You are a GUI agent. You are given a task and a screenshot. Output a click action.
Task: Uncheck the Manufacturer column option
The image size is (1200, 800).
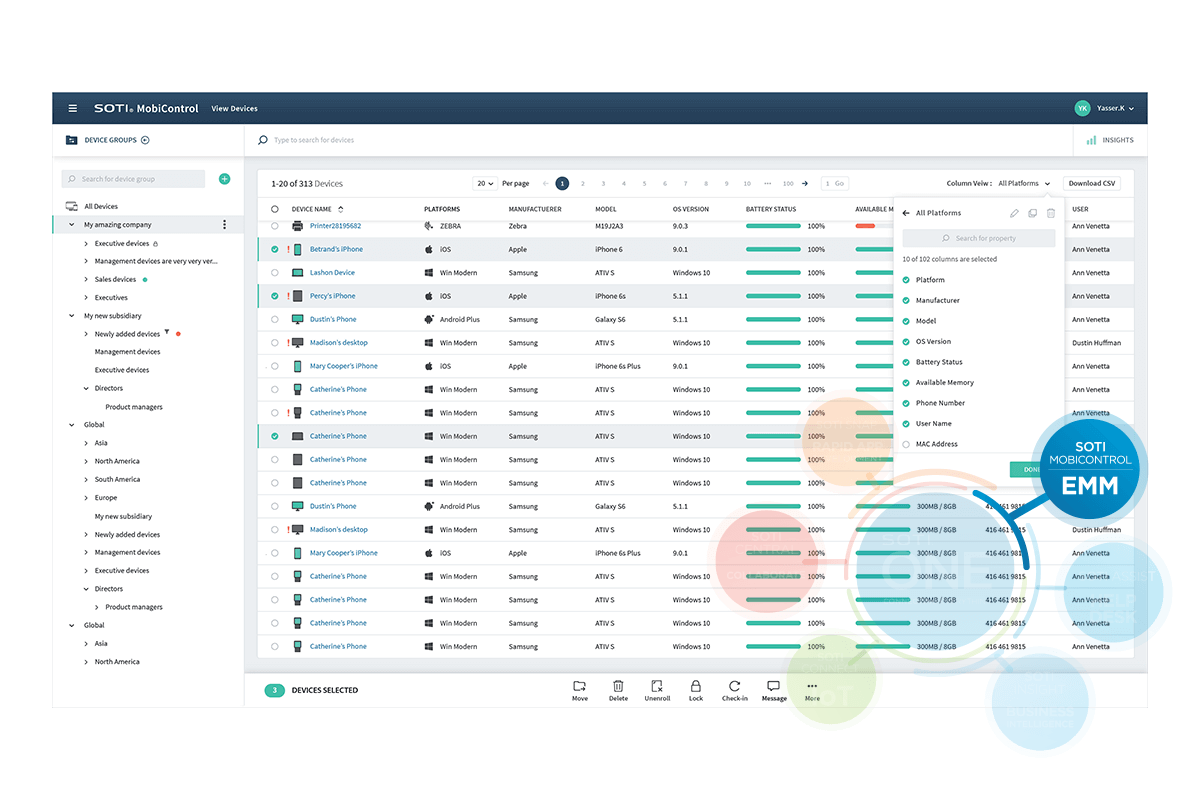point(906,301)
